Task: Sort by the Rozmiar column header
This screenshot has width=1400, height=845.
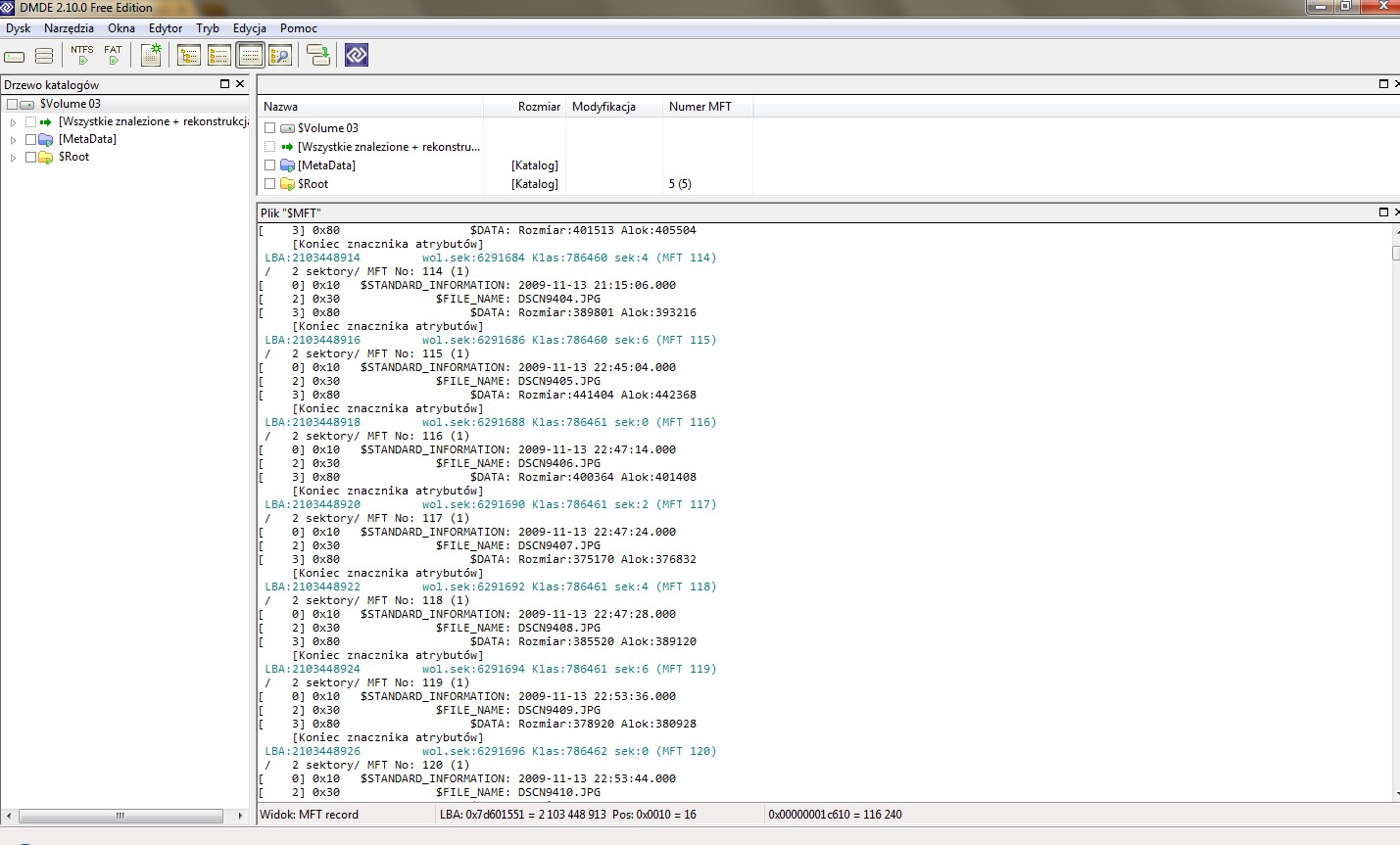Action: pyautogui.click(x=524, y=107)
